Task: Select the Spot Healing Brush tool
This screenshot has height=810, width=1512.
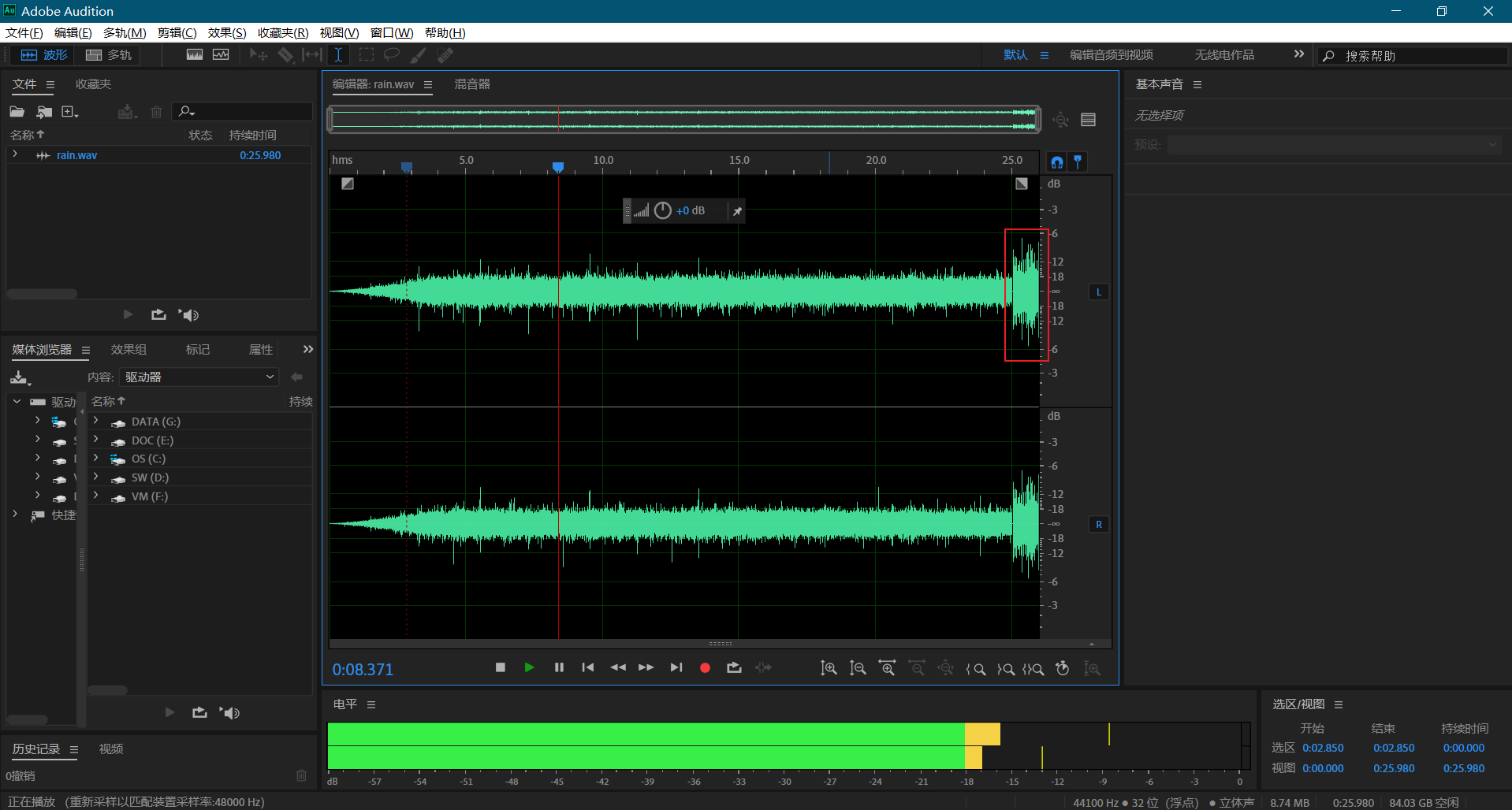Action: (x=445, y=54)
